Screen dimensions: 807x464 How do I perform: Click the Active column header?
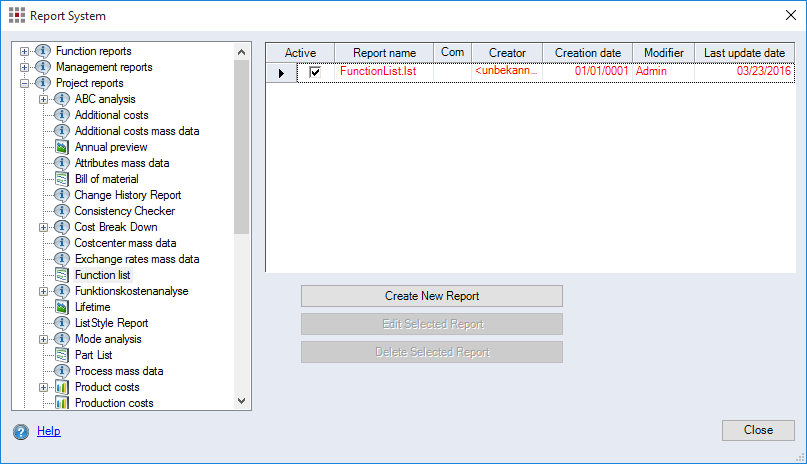tap(300, 52)
